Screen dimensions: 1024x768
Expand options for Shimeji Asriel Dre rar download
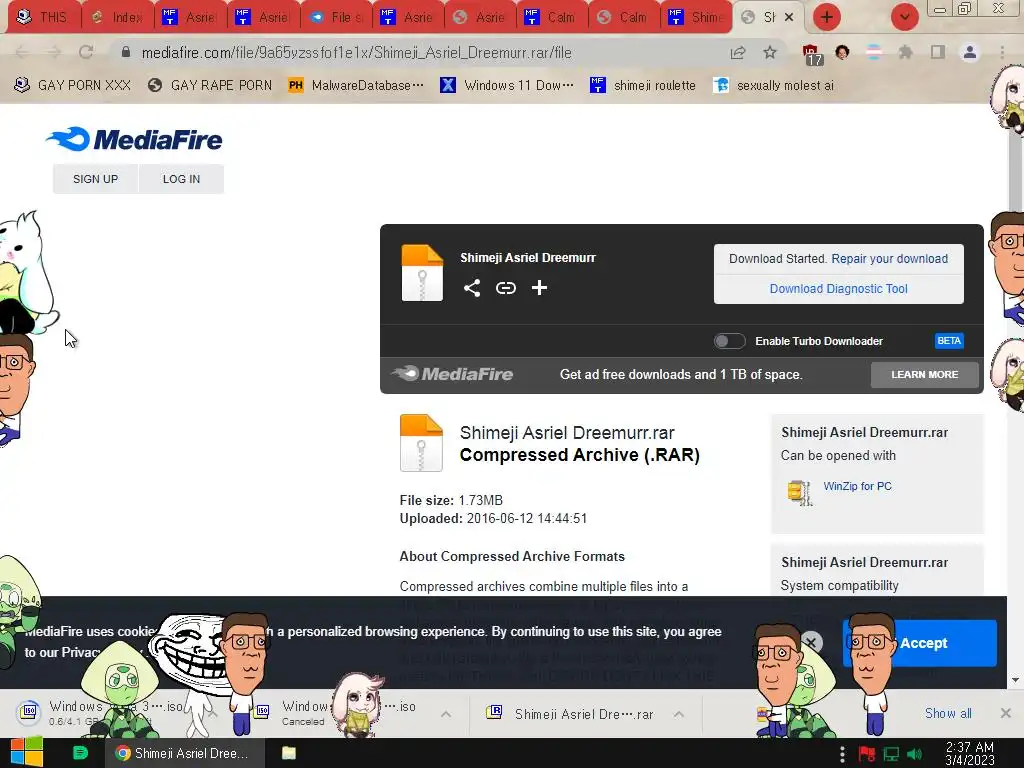(x=679, y=714)
